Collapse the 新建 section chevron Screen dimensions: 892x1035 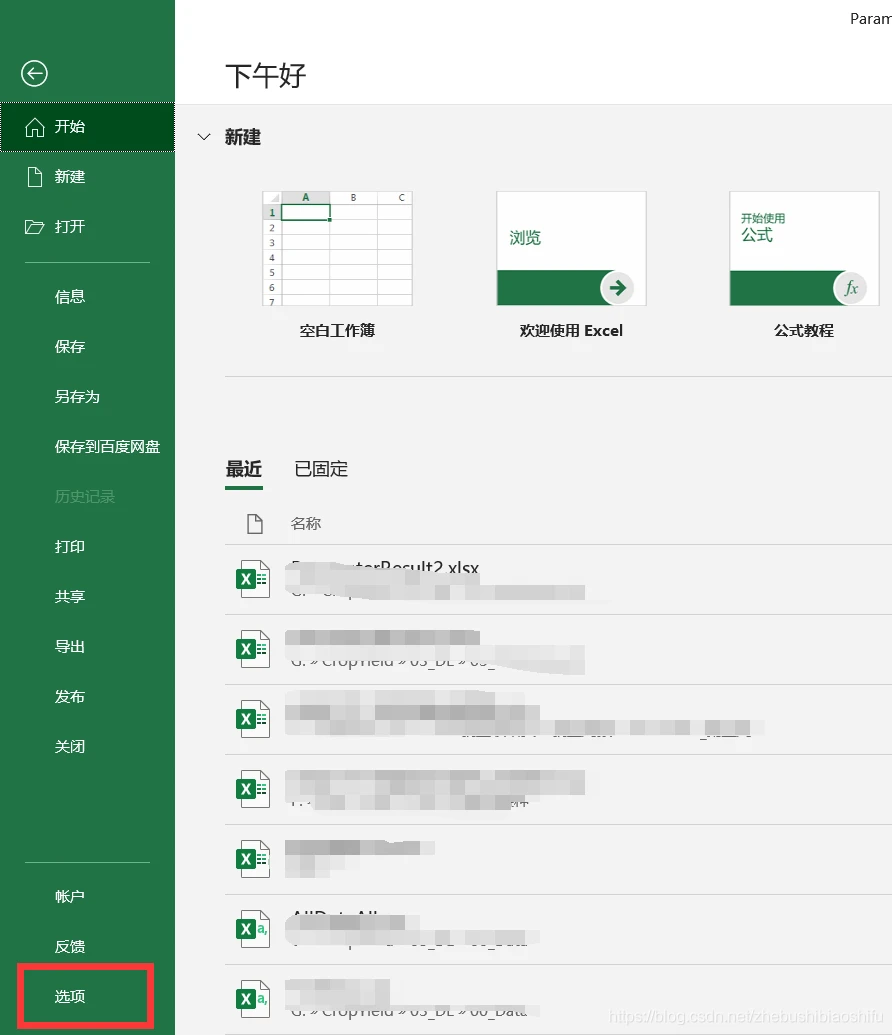click(204, 137)
